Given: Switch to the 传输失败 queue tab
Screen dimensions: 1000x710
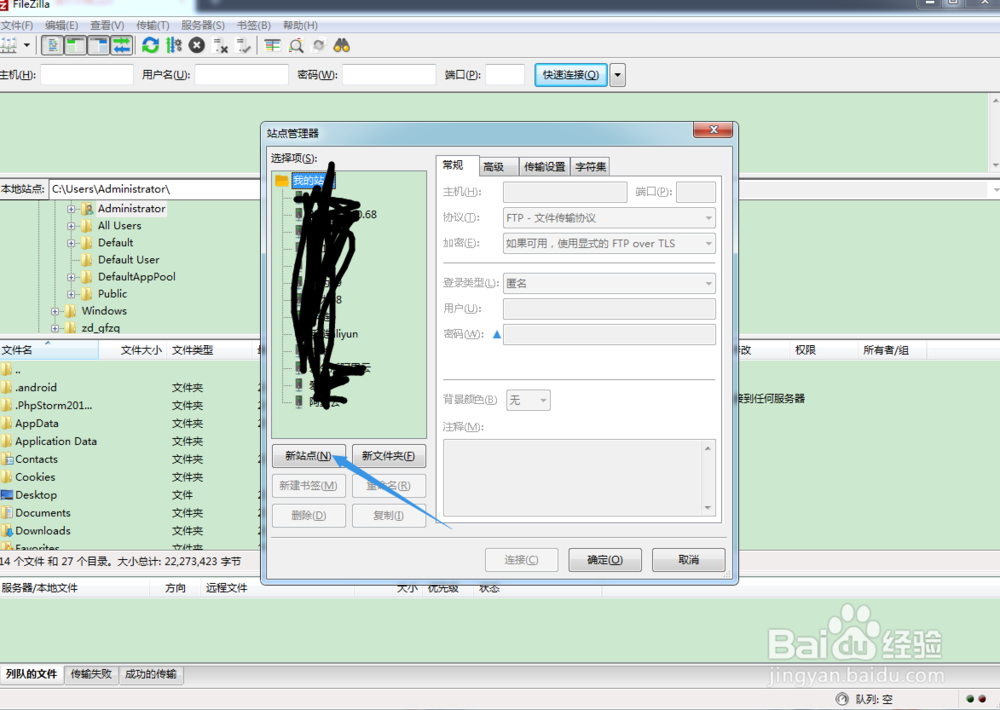Looking at the screenshot, I should point(91,674).
